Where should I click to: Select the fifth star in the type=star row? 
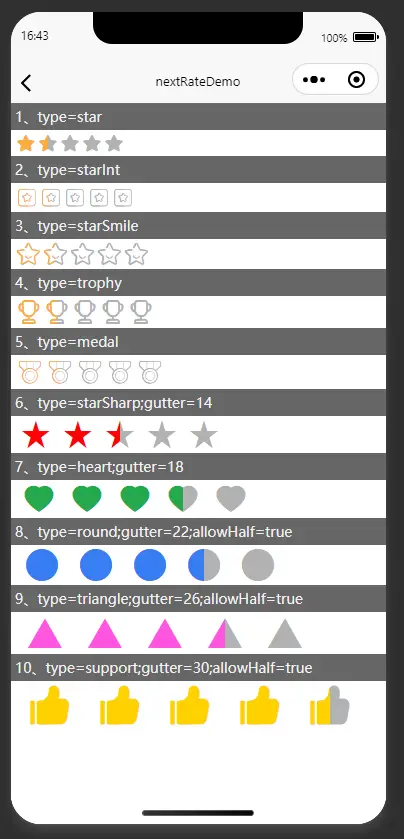coord(114,143)
